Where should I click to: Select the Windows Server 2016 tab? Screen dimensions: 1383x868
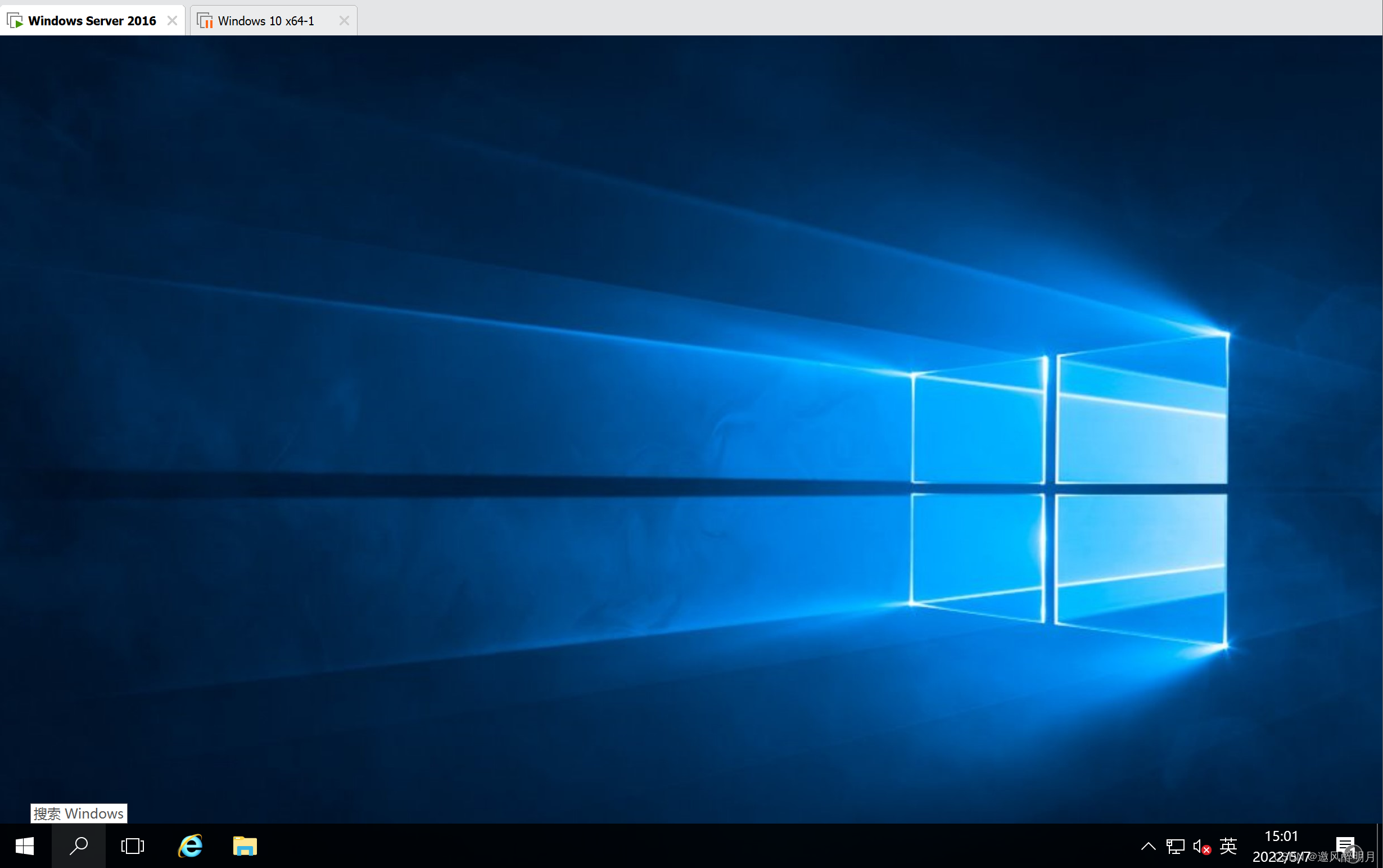click(x=92, y=21)
